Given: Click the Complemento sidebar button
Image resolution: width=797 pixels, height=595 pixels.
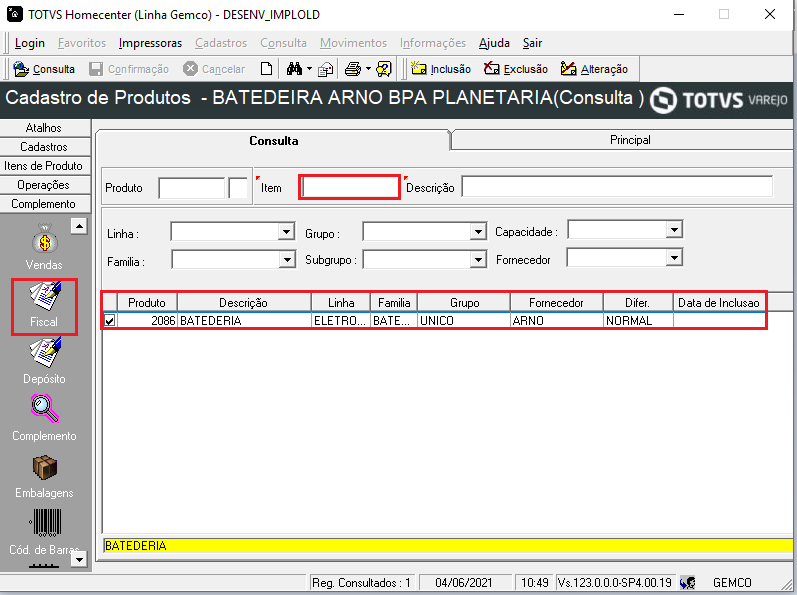Looking at the screenshot, I should click(x=44, y=204).
